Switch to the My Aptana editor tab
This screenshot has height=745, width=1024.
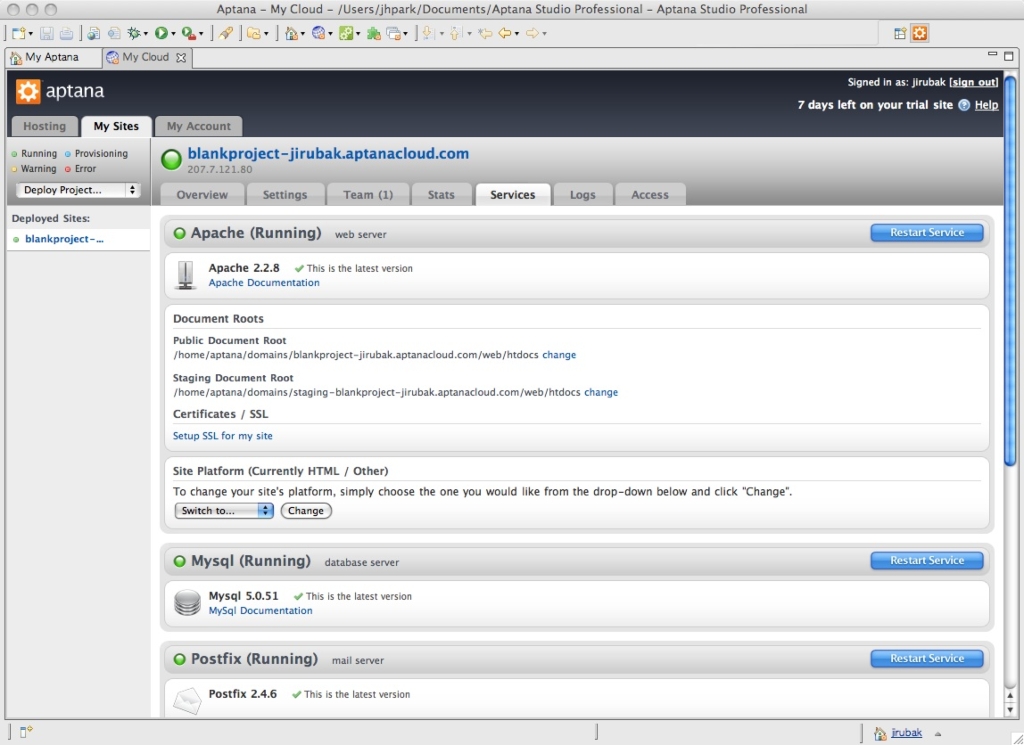click(52, 57)
